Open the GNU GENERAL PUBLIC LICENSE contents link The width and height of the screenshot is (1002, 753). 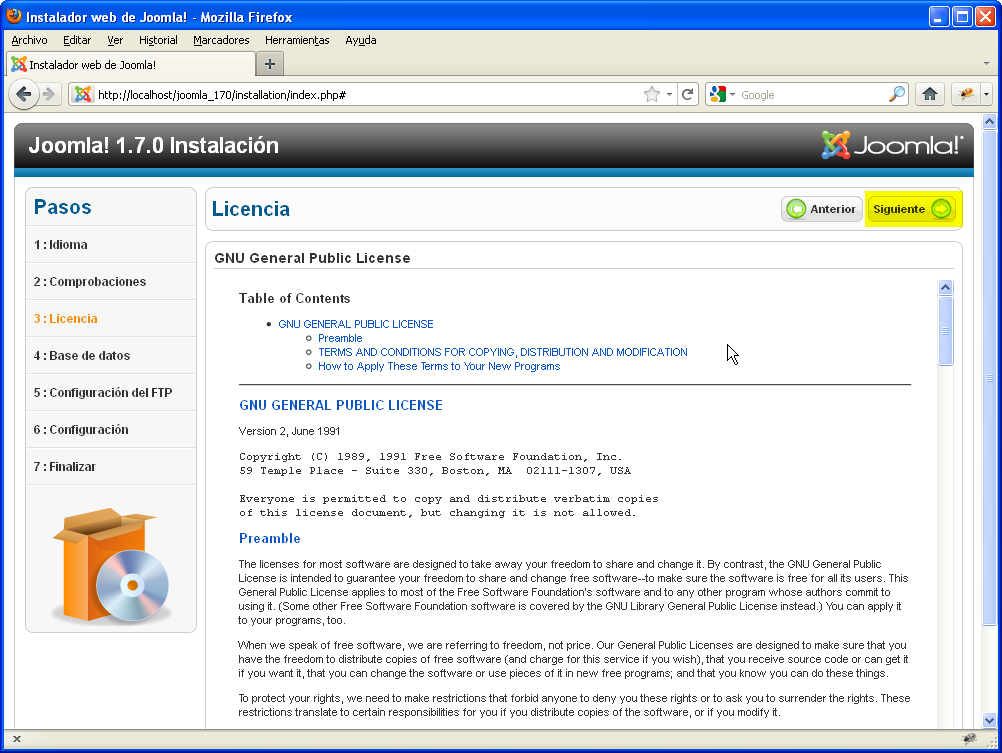[x=356, y=324]
